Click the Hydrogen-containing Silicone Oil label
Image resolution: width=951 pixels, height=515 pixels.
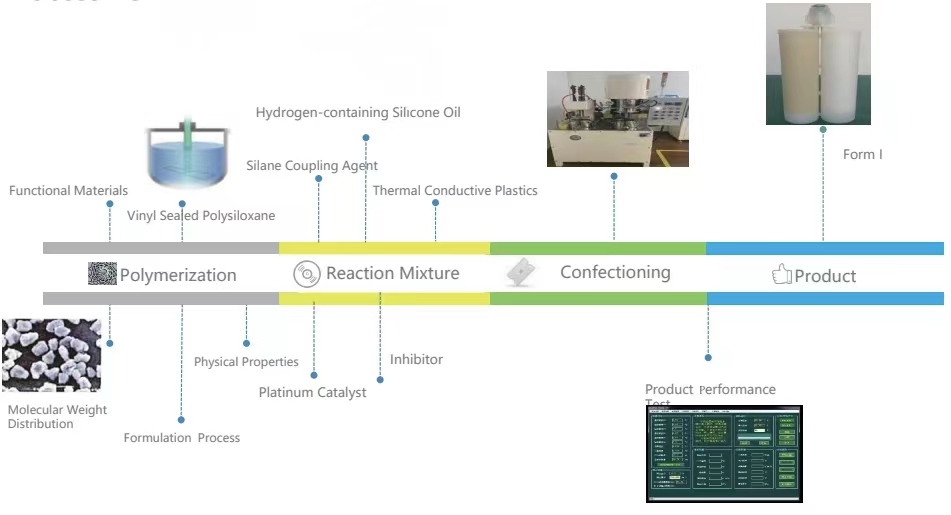click(358, 113)
